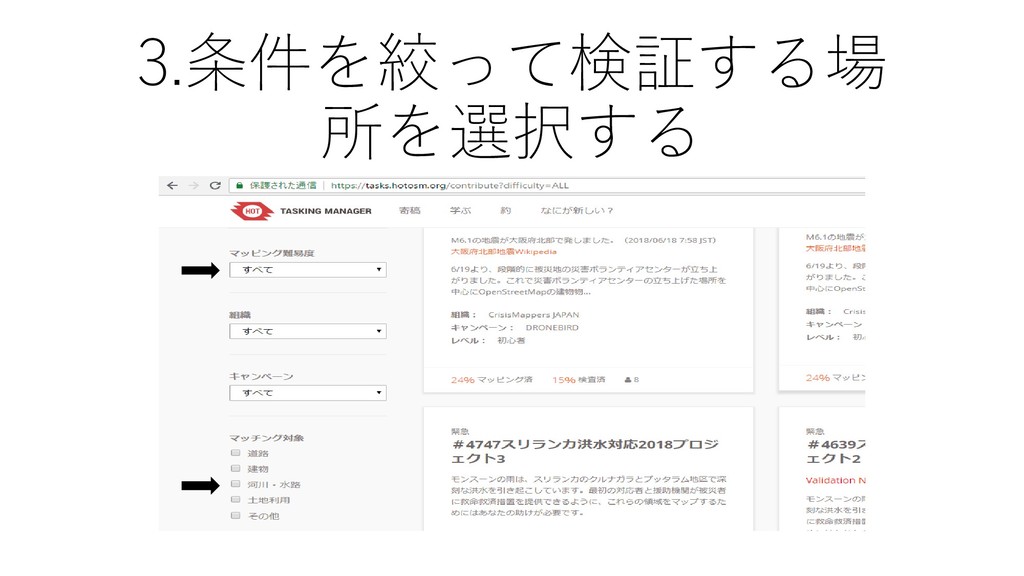
Task: Click the browser address bar URL
Action: (449, 185)
